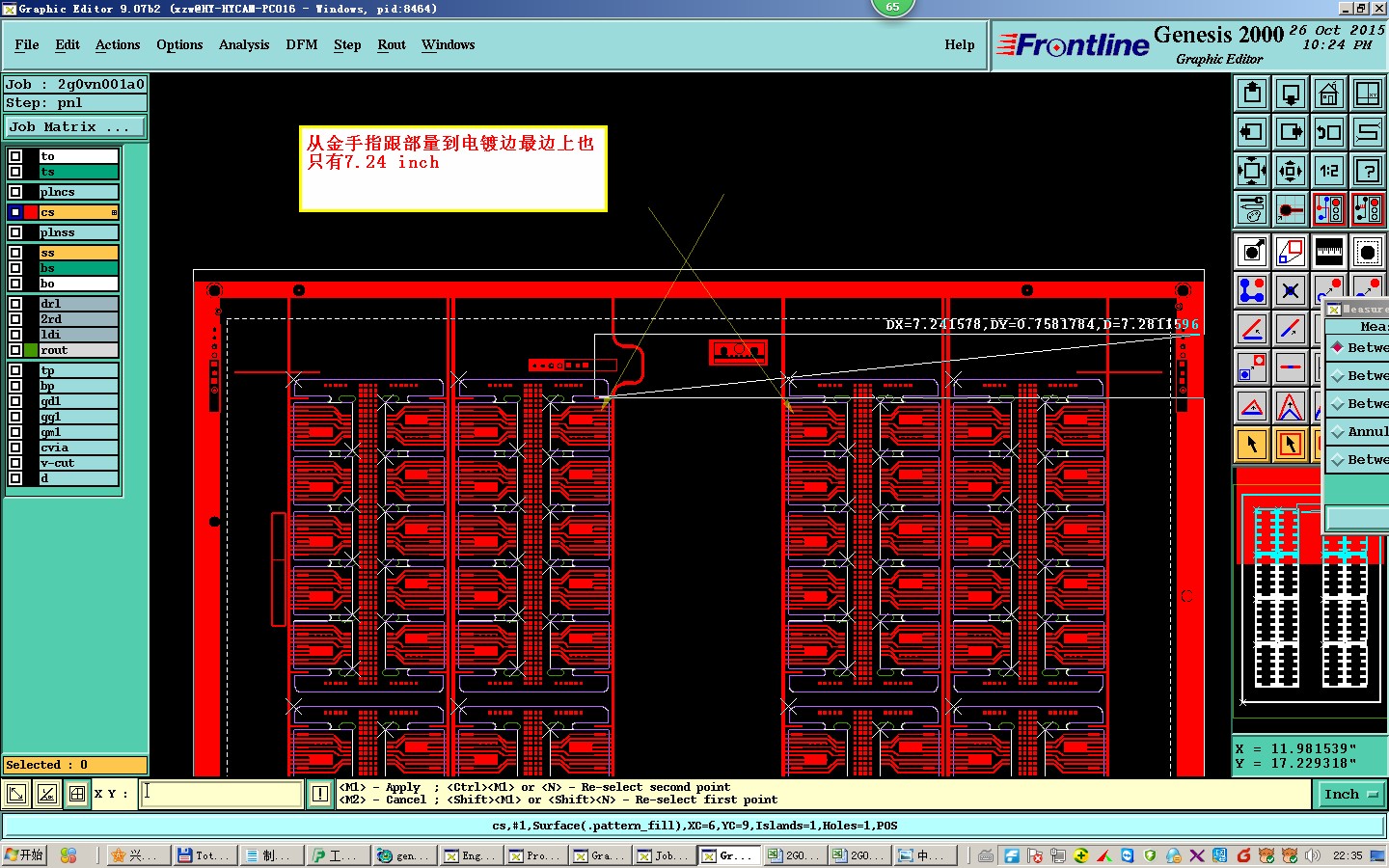This screenshot has height=868, width=1389.
Task: Click the green color swatch of rout layer
Action: pos(31,350)
